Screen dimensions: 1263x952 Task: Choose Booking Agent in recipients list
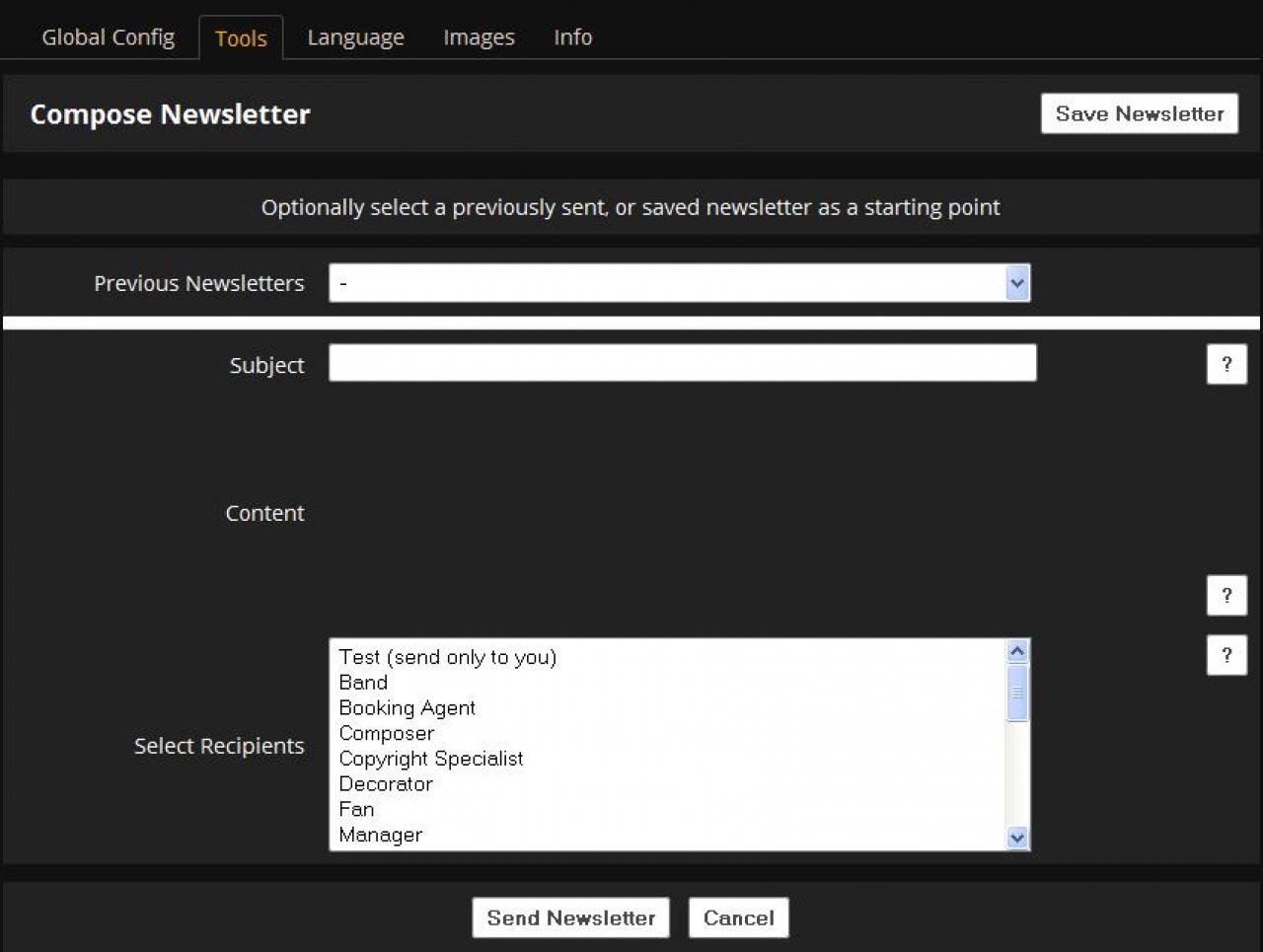click(x=407, y=708)
